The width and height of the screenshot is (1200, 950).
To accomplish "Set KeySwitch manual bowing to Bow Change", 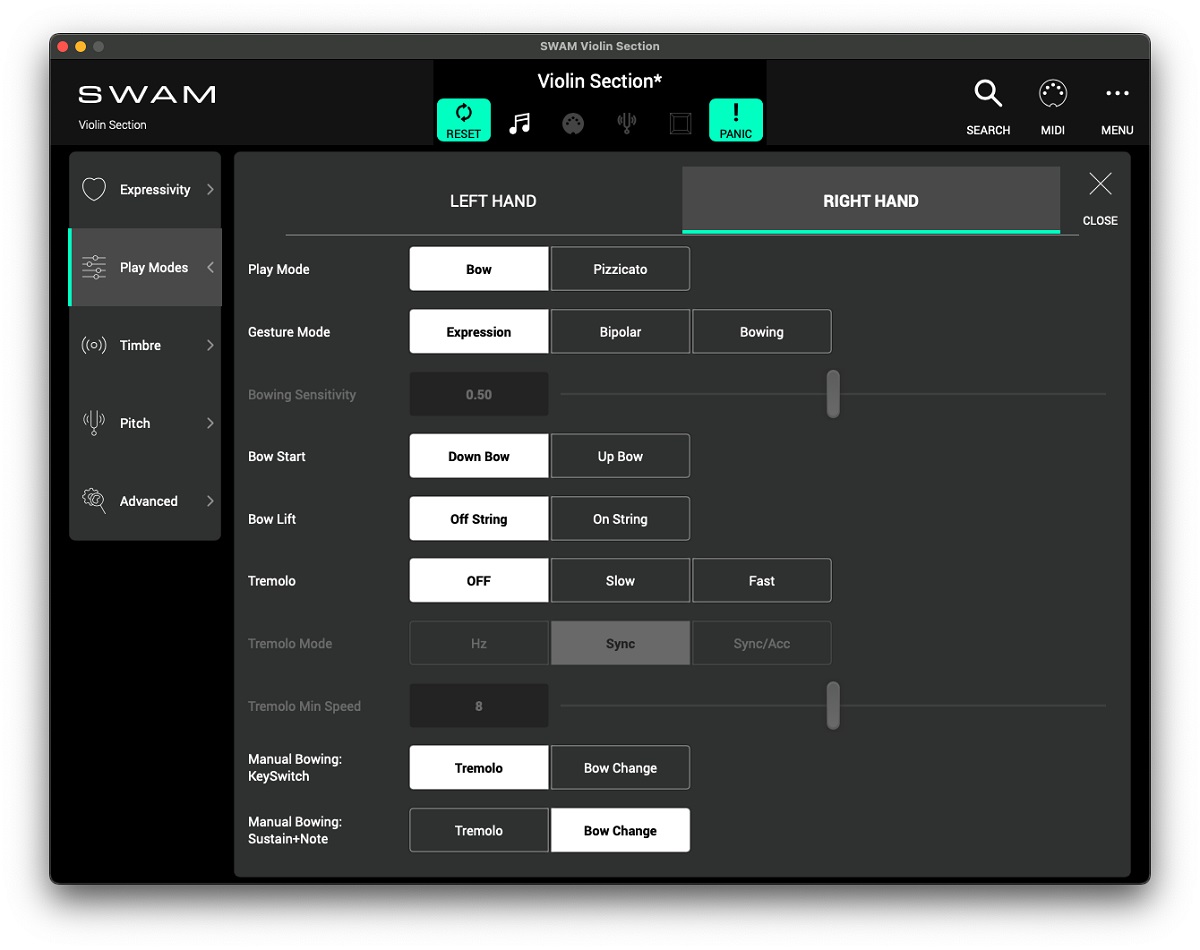I will click(620, 767).
